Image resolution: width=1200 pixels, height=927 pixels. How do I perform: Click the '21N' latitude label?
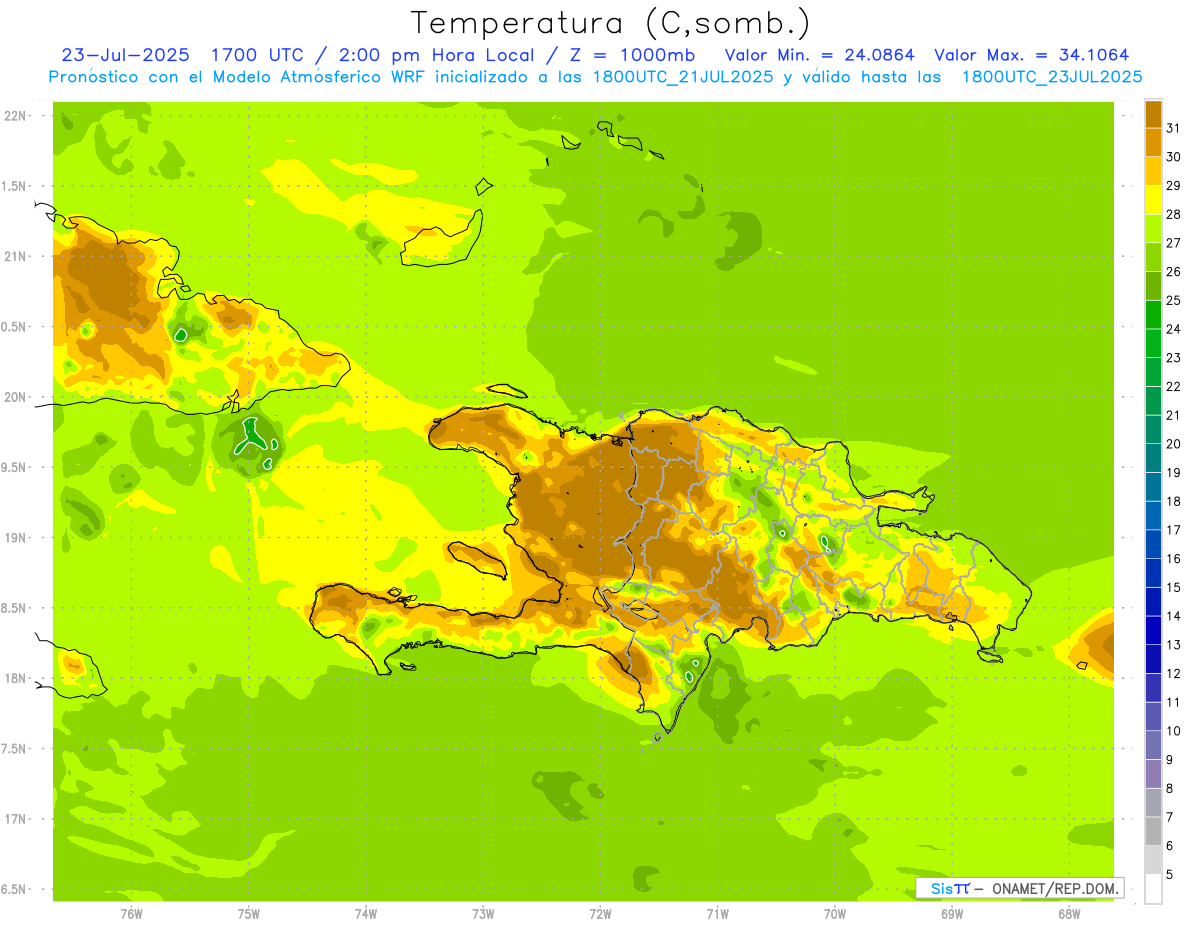coord(14,257)
